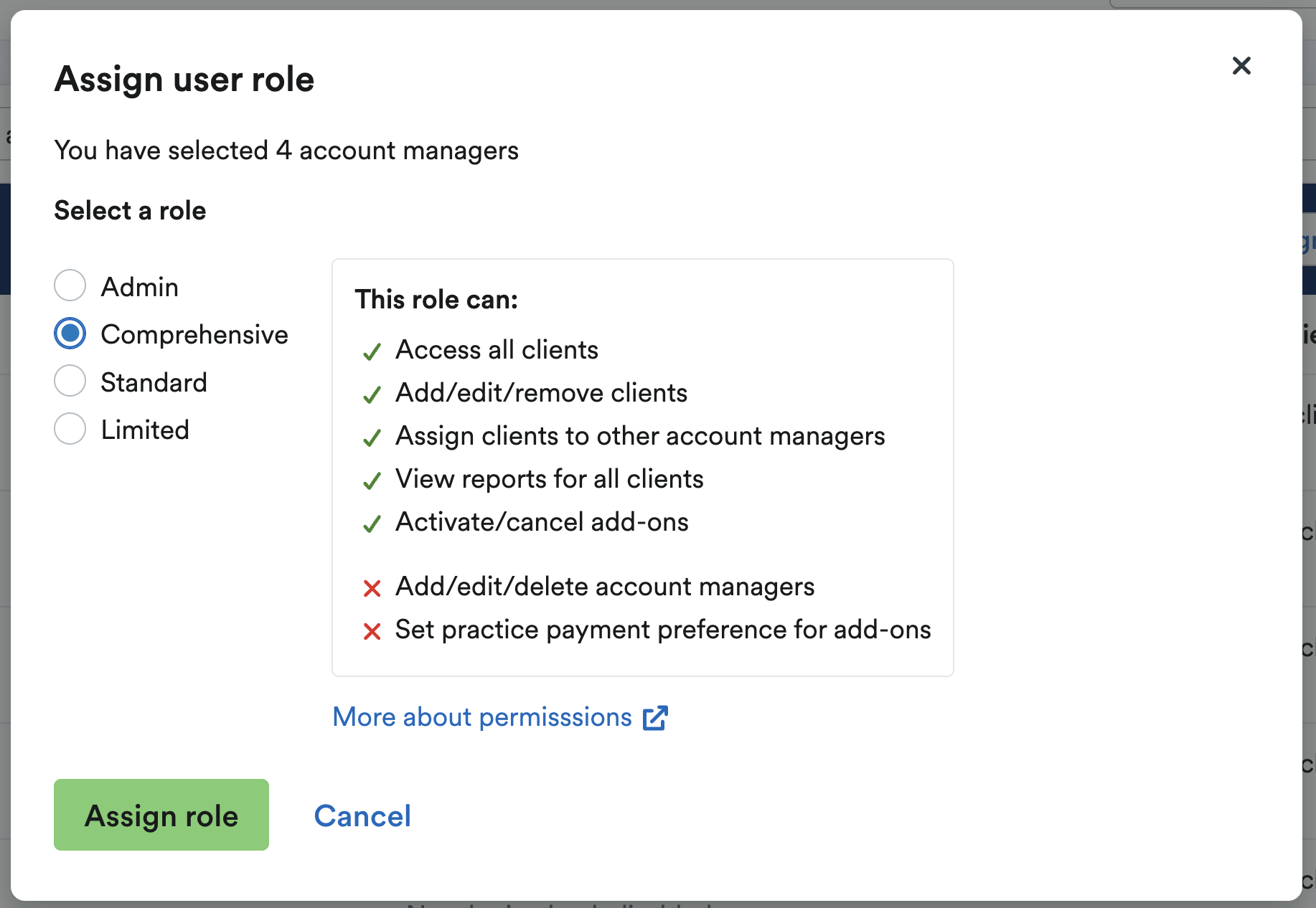
Task: Select the Comprehensive role radio button
Action: coord(70,334)
